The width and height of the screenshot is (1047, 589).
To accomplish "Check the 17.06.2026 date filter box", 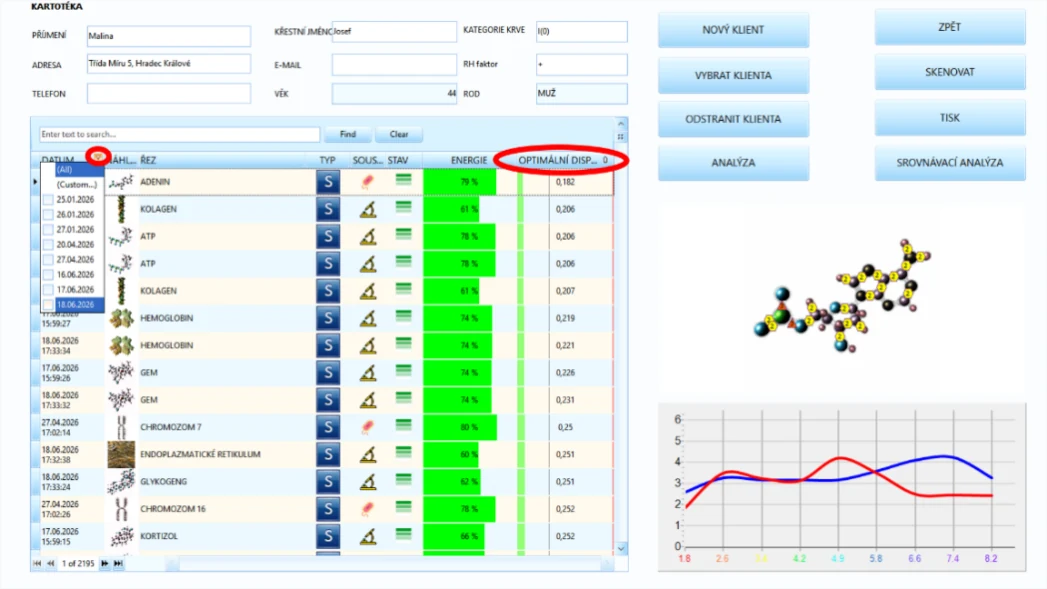I will [48, 290].
